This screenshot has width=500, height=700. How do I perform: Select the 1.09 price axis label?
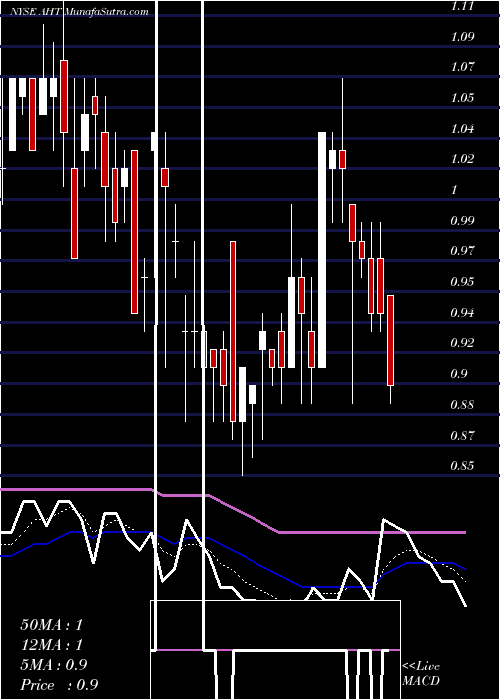pyautogui.click(x=462, y=37)
